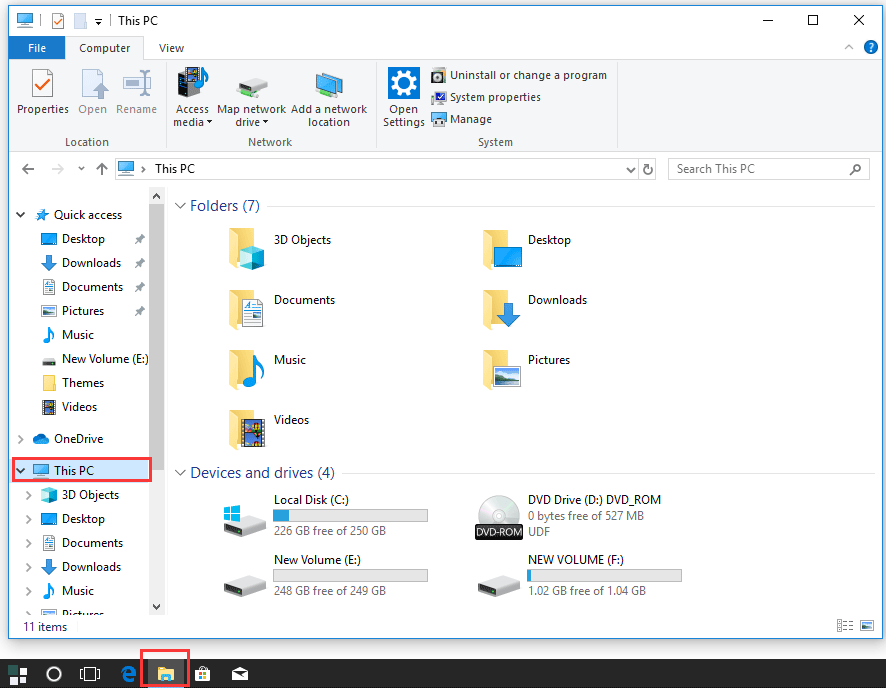Open New Volume (E:) in sidebar

click(105, 359)
